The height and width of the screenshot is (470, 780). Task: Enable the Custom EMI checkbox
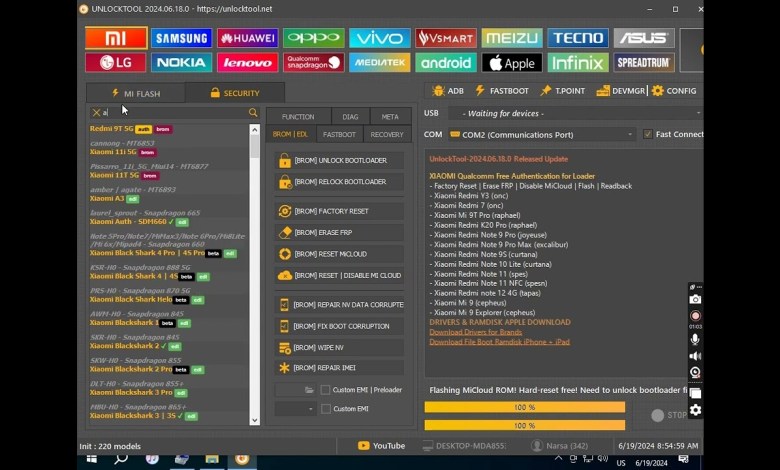click(325, 409)
